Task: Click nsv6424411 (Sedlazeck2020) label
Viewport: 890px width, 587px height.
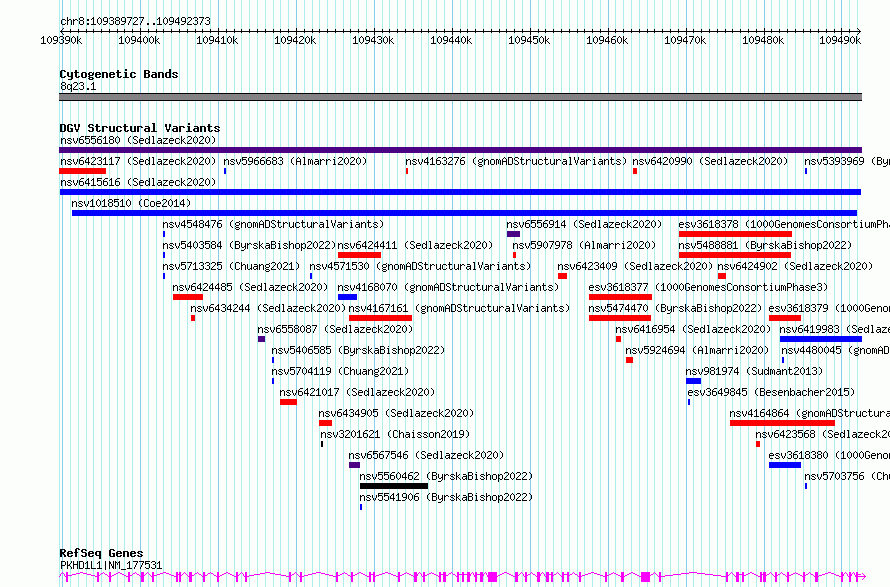Action: [415, 245]
